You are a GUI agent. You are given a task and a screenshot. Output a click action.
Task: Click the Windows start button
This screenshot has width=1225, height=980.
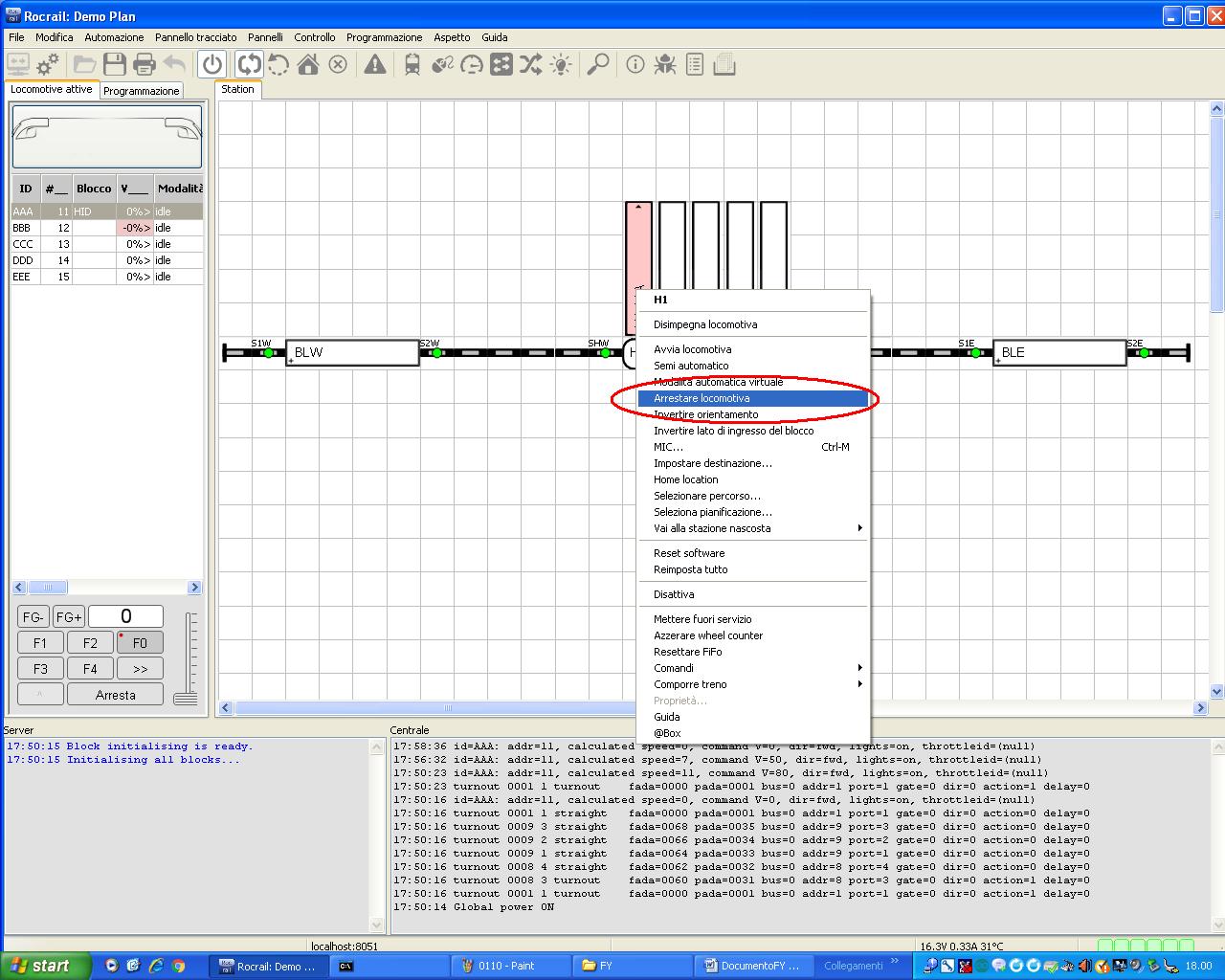(45, 966)
